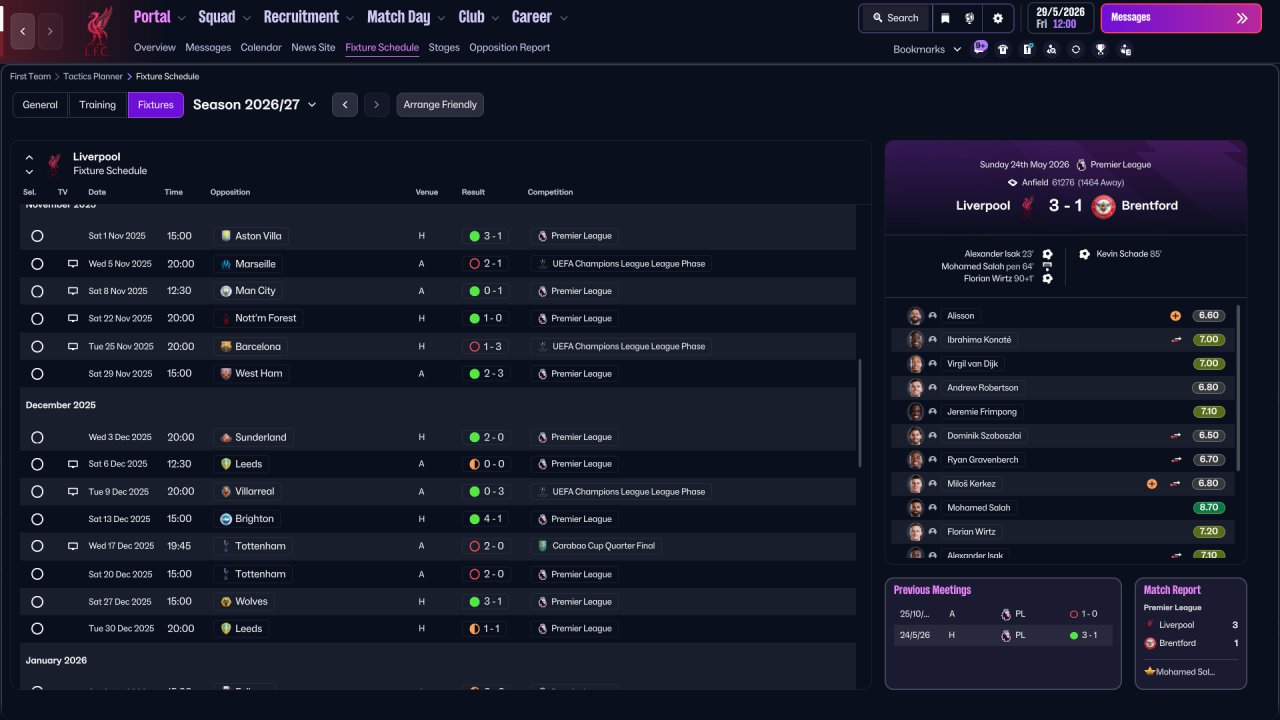Select the Wolves fixture radio button

37,602
